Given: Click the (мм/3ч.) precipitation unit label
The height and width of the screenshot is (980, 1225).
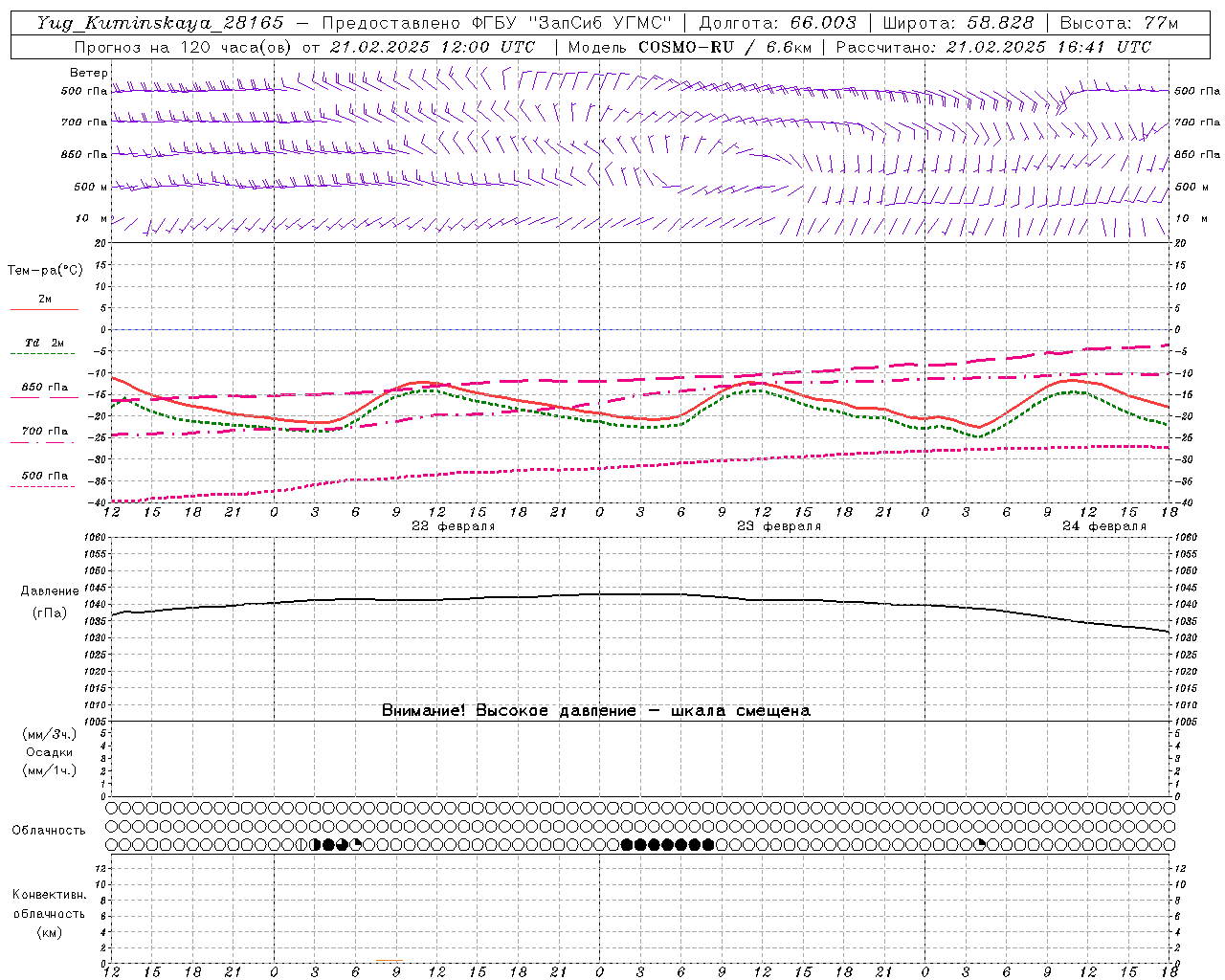Looking at the screenshot, I should point(50,734).
